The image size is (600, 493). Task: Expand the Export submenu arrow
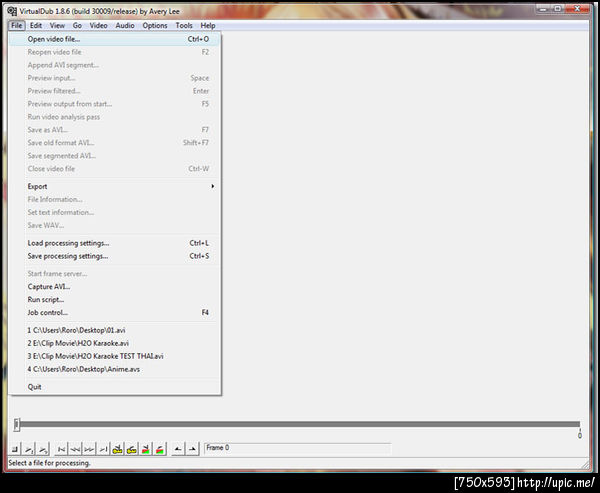point(212,186)
